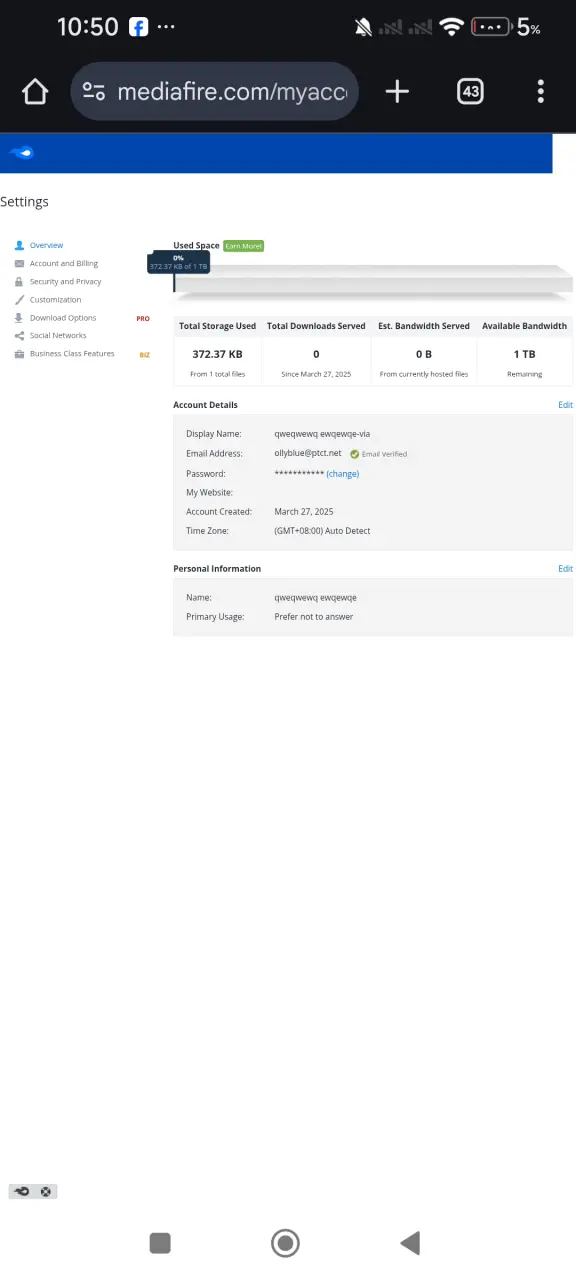
Task: Open Account and Billing settings
Action: pyautogui.click(x=64, y=263)
